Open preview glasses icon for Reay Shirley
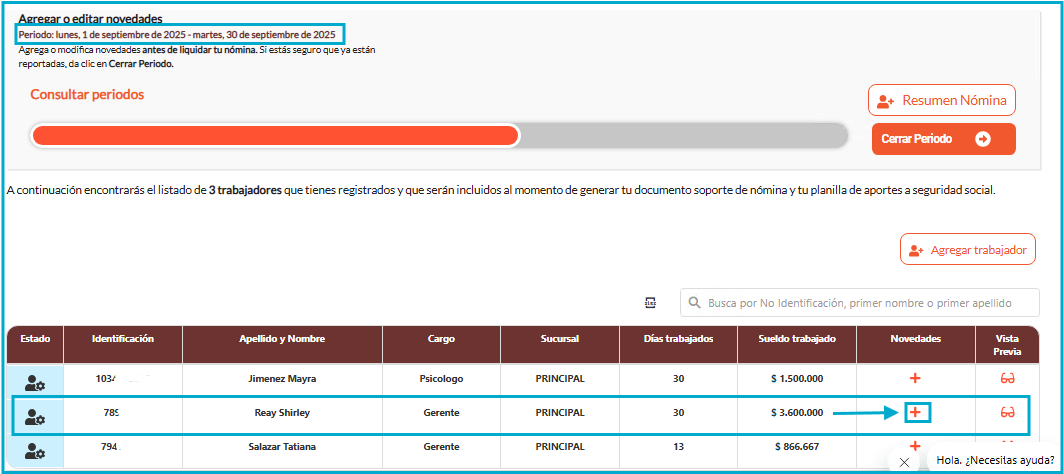1064x474 pixels. [x=1008, y=412]
